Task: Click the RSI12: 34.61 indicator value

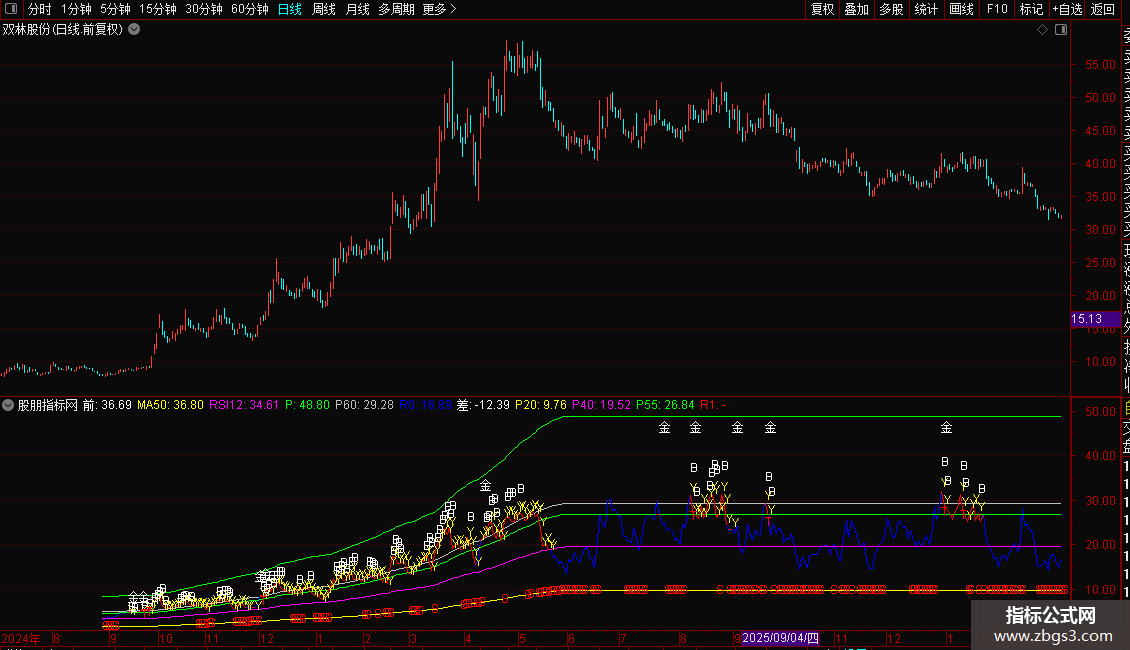Action: (x=244, y=405)
